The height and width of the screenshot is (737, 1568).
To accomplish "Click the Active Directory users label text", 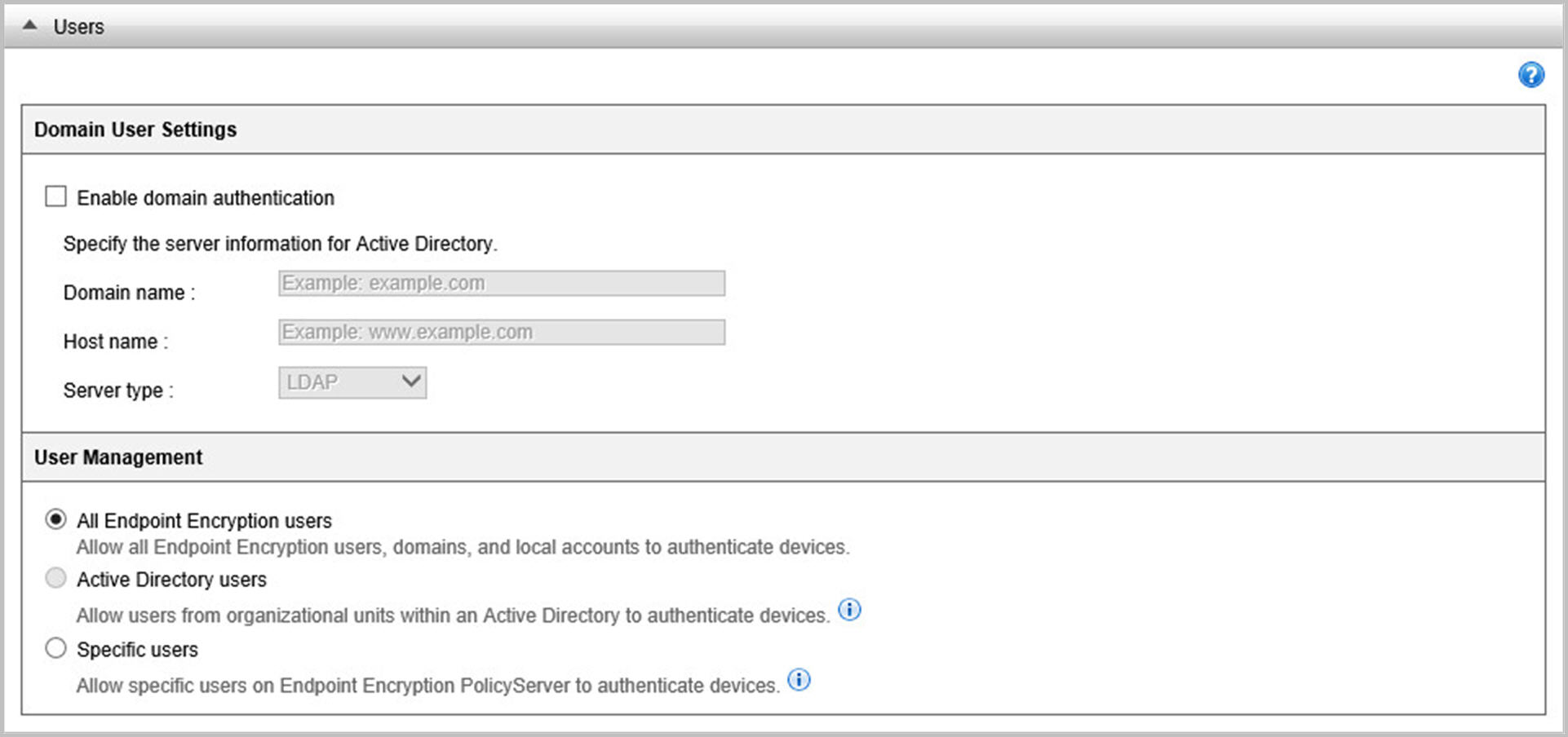I will [171, 579].
